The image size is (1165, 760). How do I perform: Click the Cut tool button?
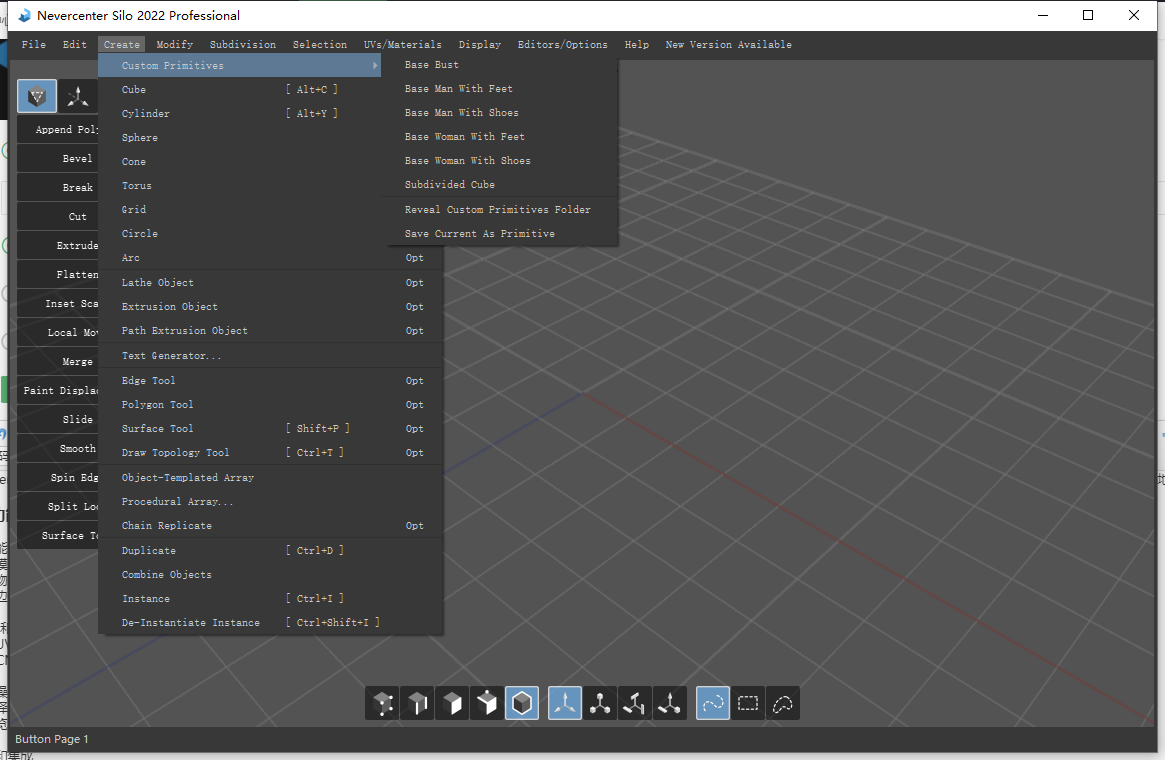(58, 216)
